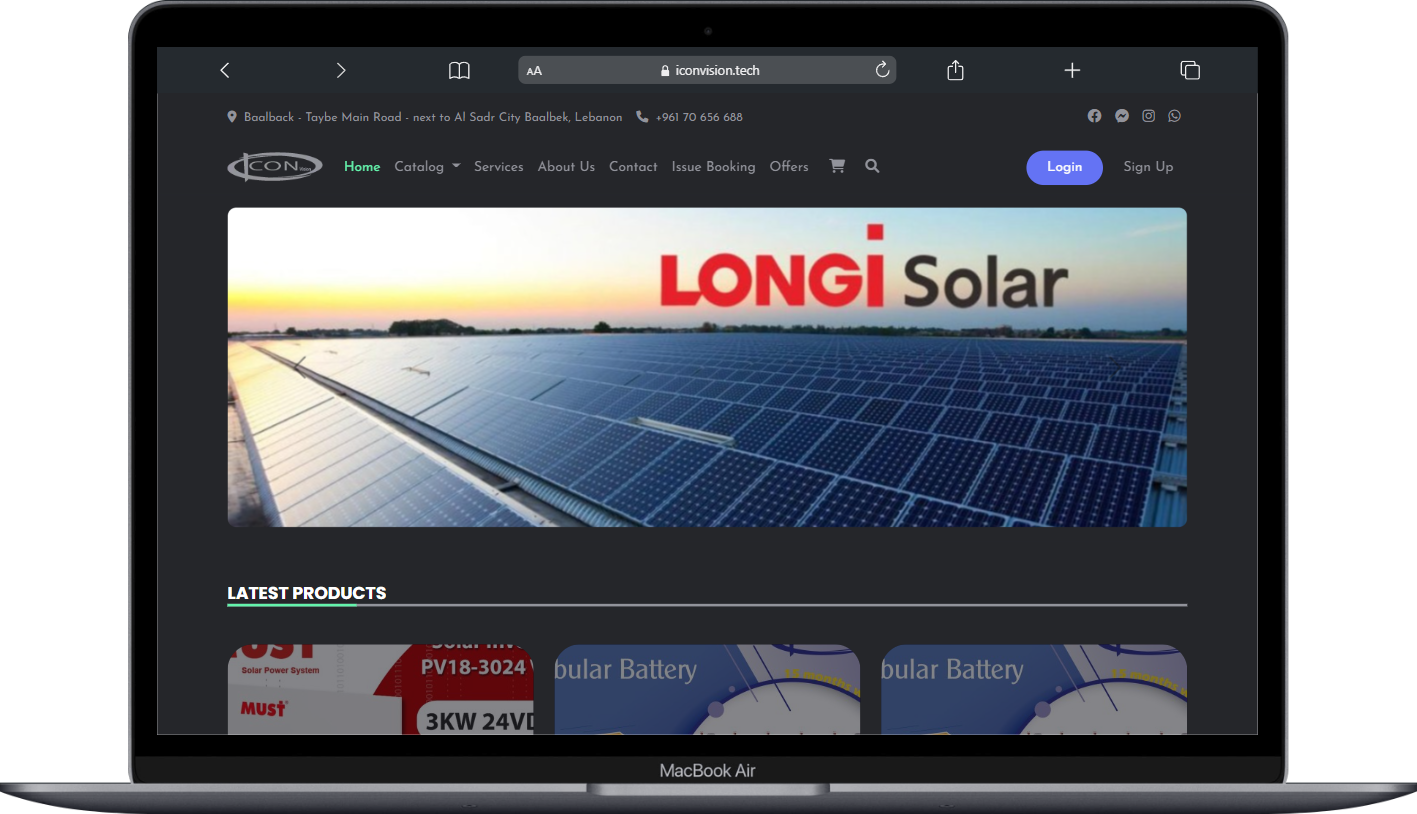Click the Sign Up link
This screenshot has width=1417, height=814.
(1148, 167)
